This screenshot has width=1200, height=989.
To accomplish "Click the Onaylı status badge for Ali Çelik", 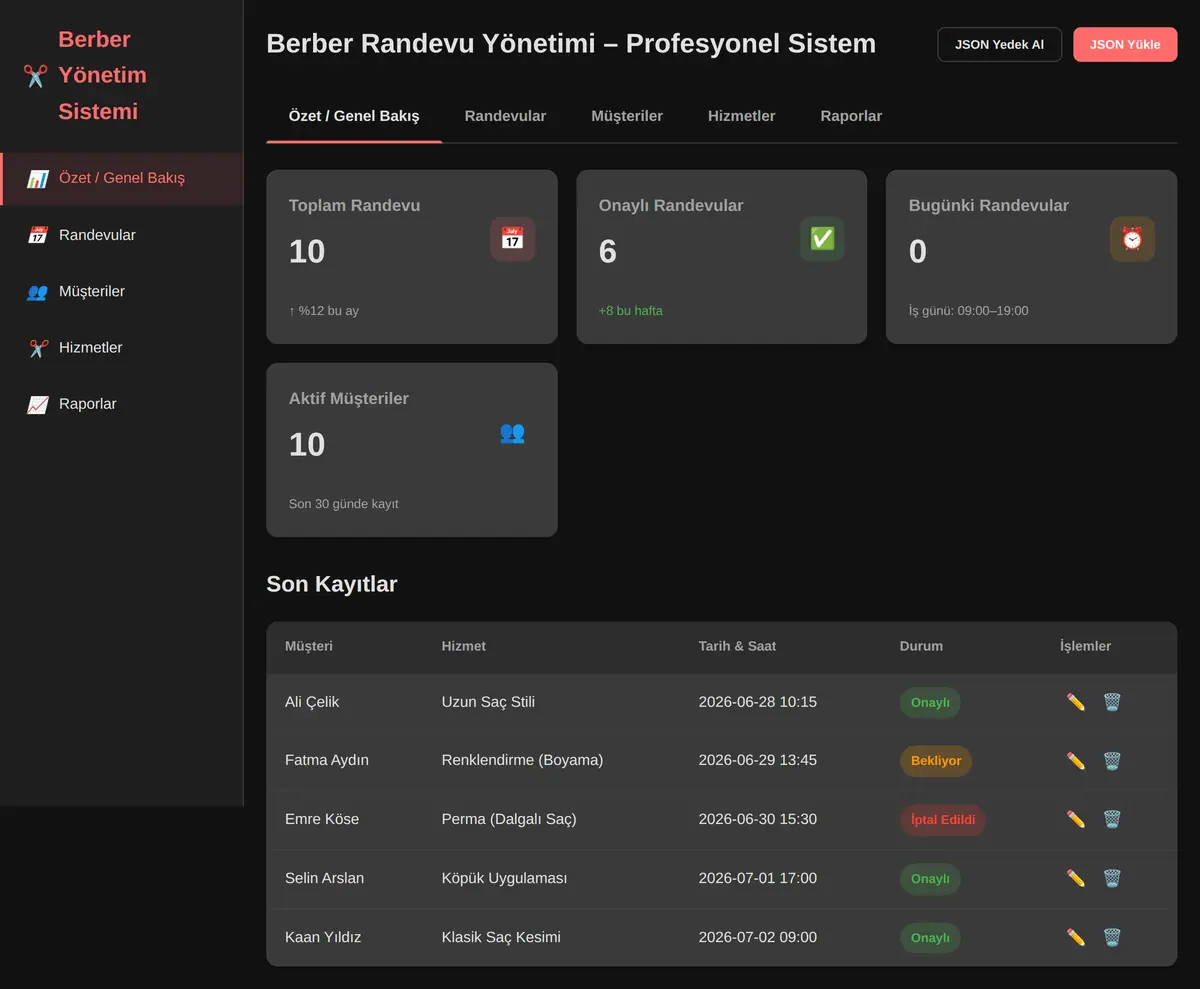I will pos(930,702).
